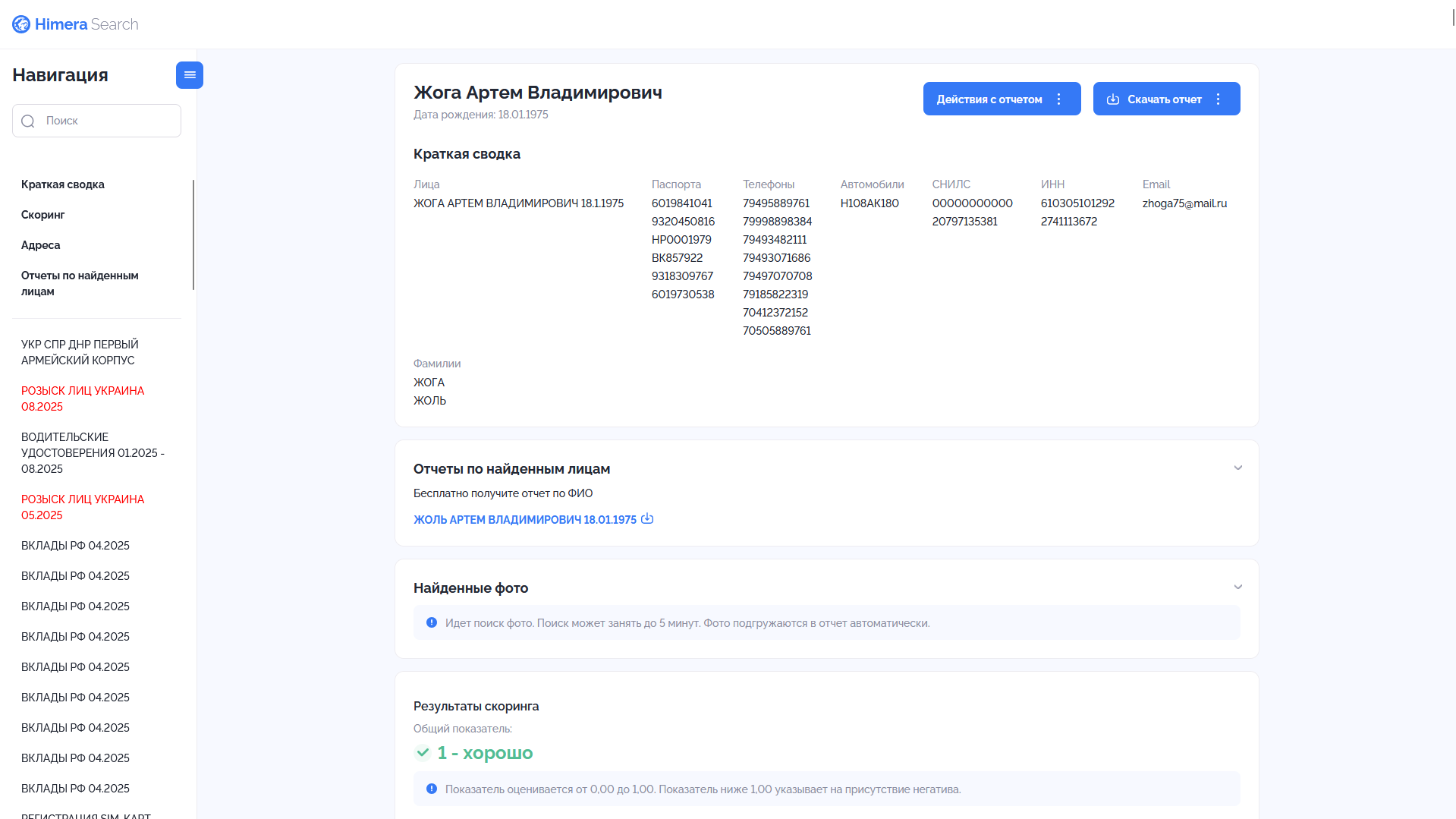
Task: Open three-dot menu on Действия с отчетом
Action: tap(1059, 99)
